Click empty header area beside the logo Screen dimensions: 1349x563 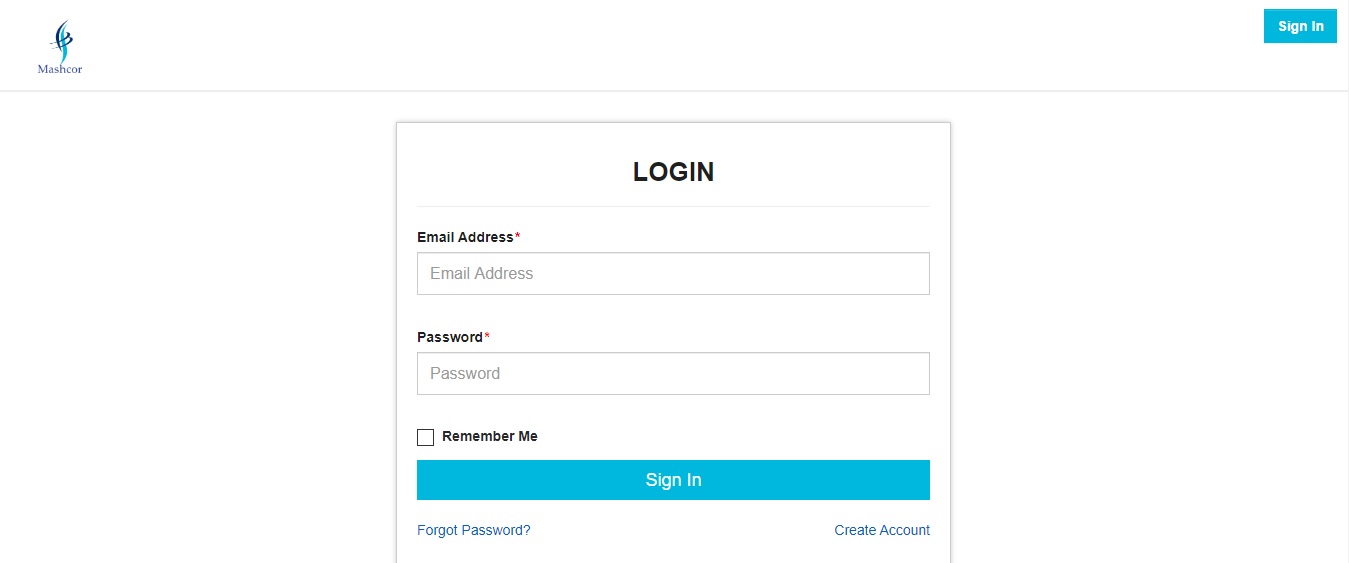600,45
